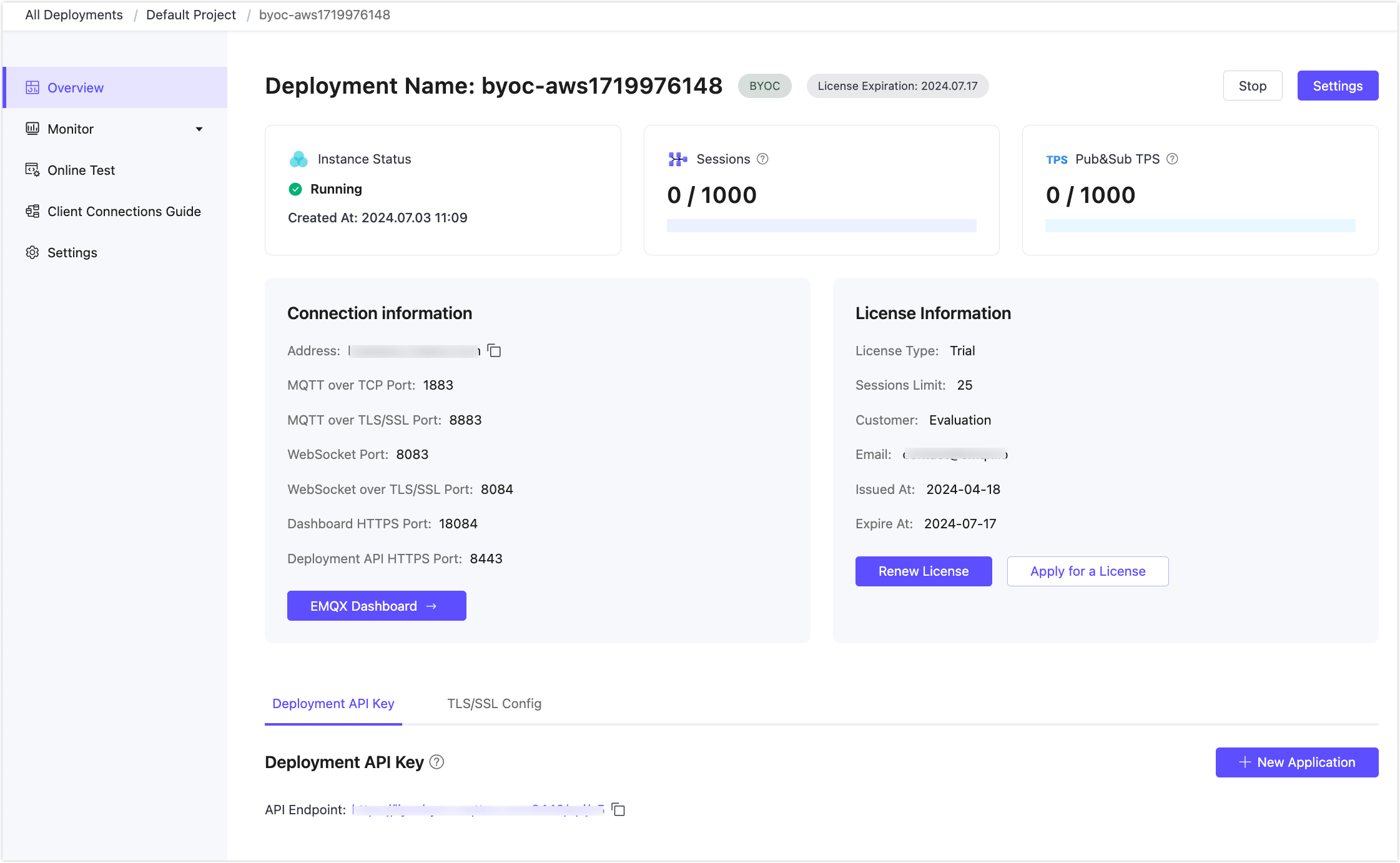Click the Renew License button
Image resolution: width=1400 pixels, height=863 pixels.
pos(923,571)
